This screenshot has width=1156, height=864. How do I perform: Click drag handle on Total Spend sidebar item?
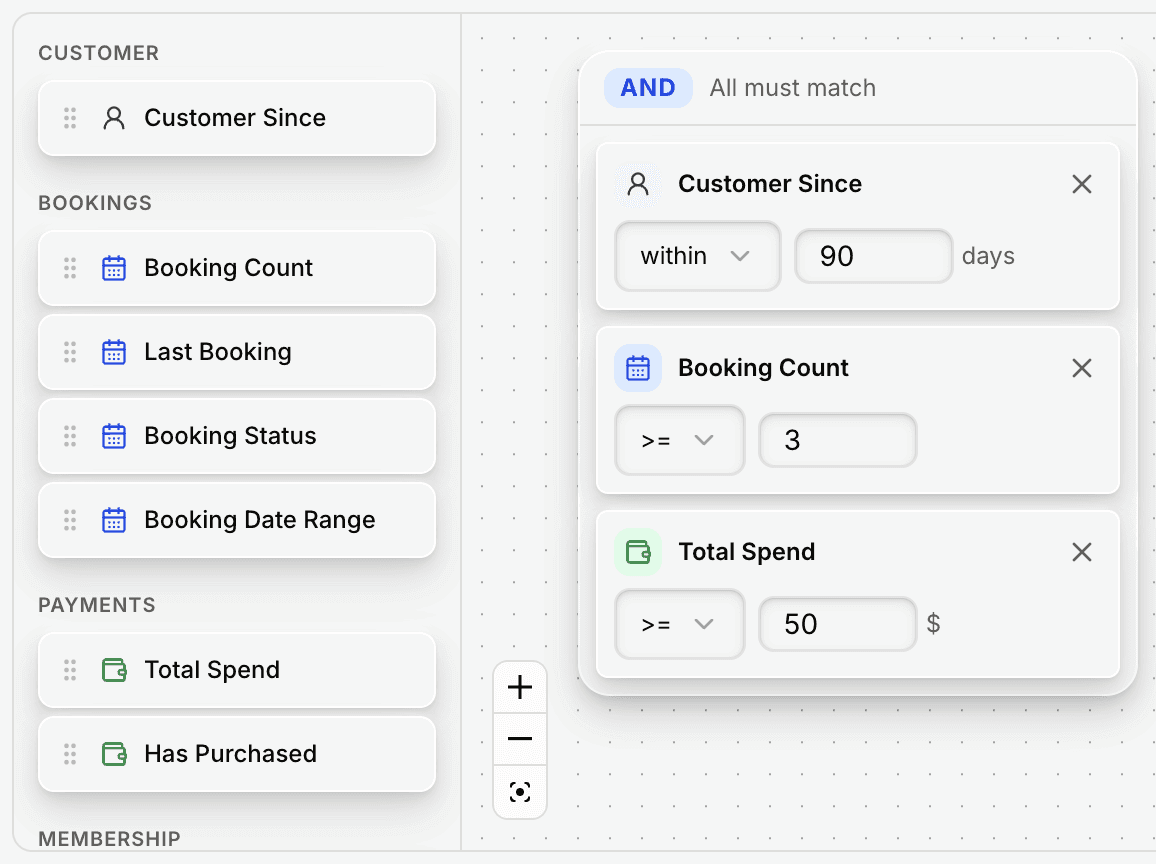pyautogui.click(x=70, y=670)
